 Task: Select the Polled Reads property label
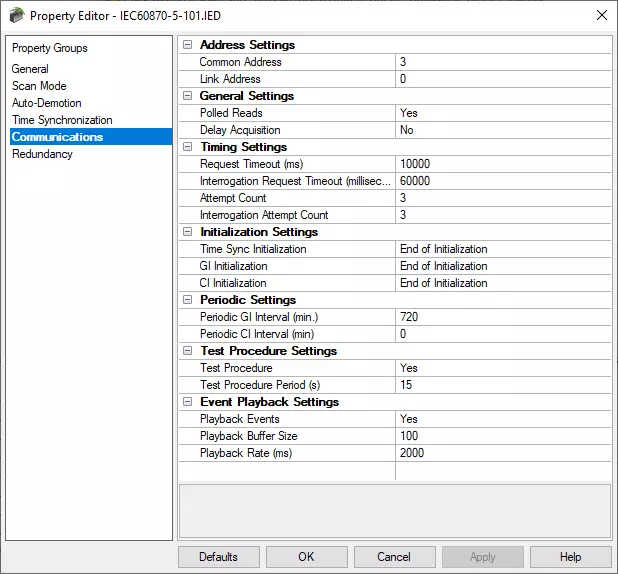[x=231, y=113]
